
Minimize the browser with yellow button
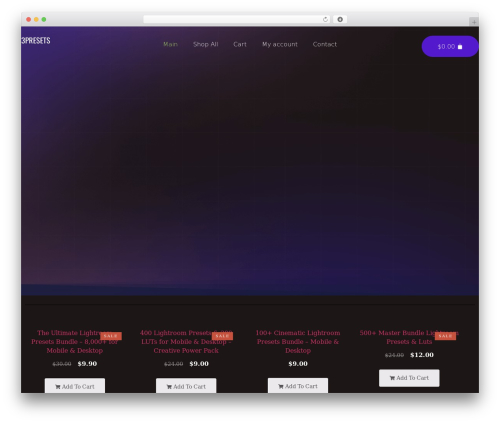click(x=36, y=19)
